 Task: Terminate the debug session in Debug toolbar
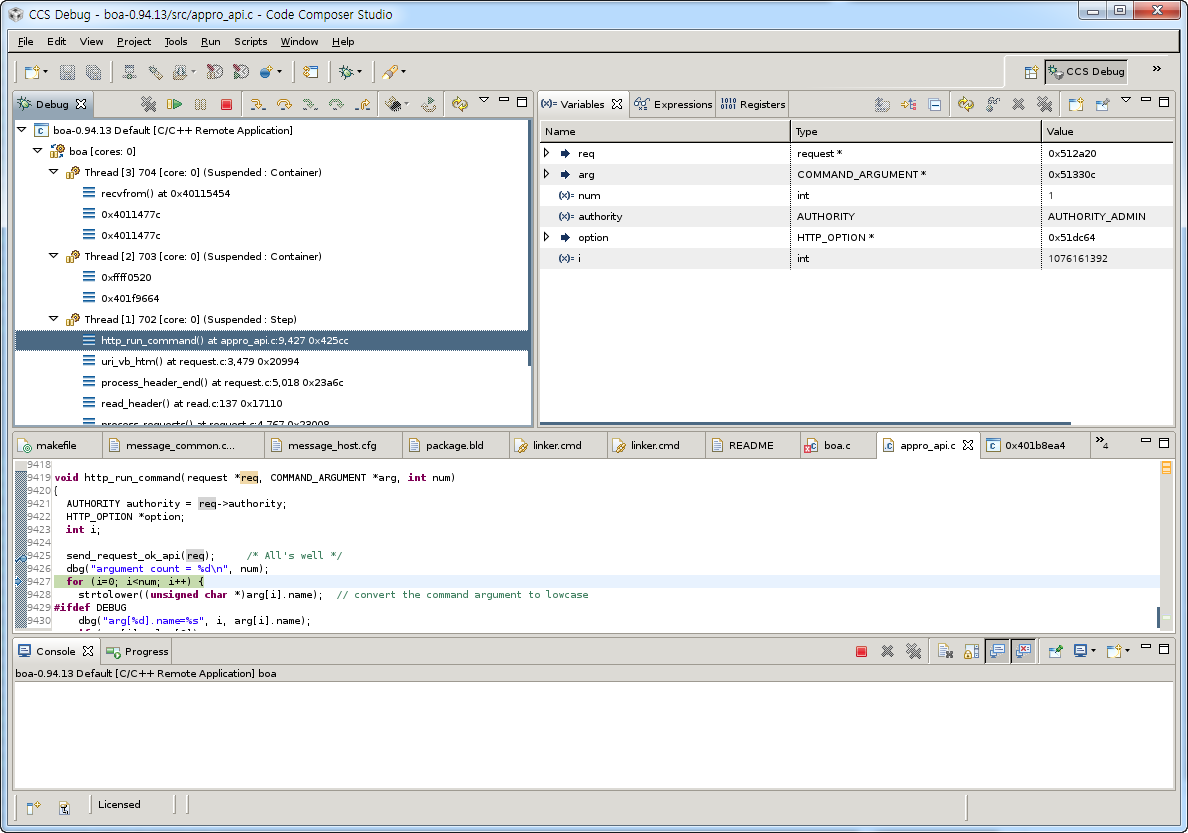click(226, 104)
